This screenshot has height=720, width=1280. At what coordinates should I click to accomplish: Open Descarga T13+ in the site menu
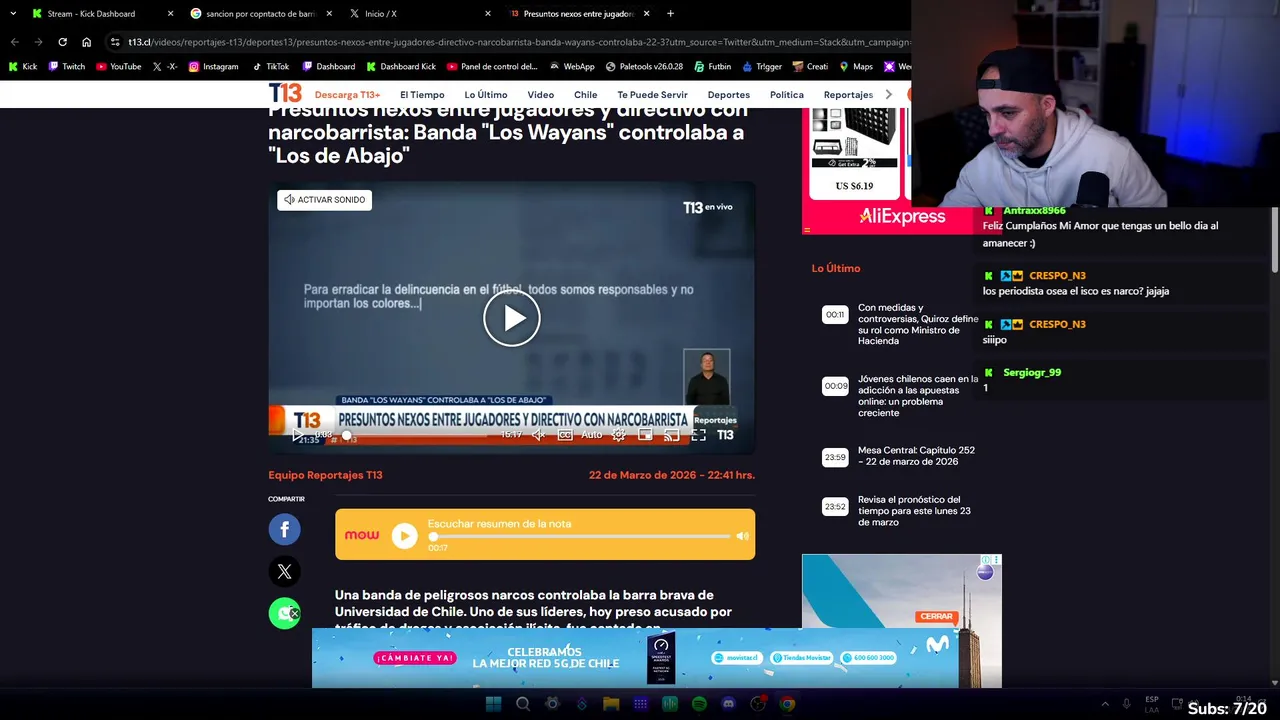347,95
